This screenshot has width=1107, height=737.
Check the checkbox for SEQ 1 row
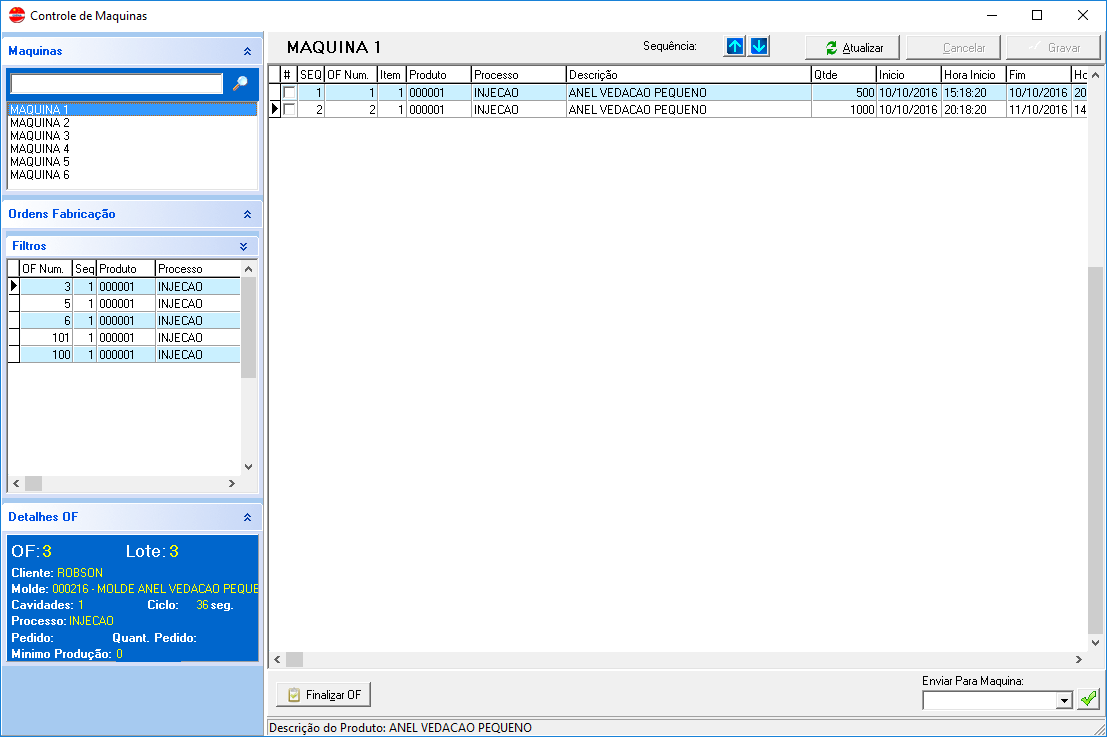coord(289,93)
